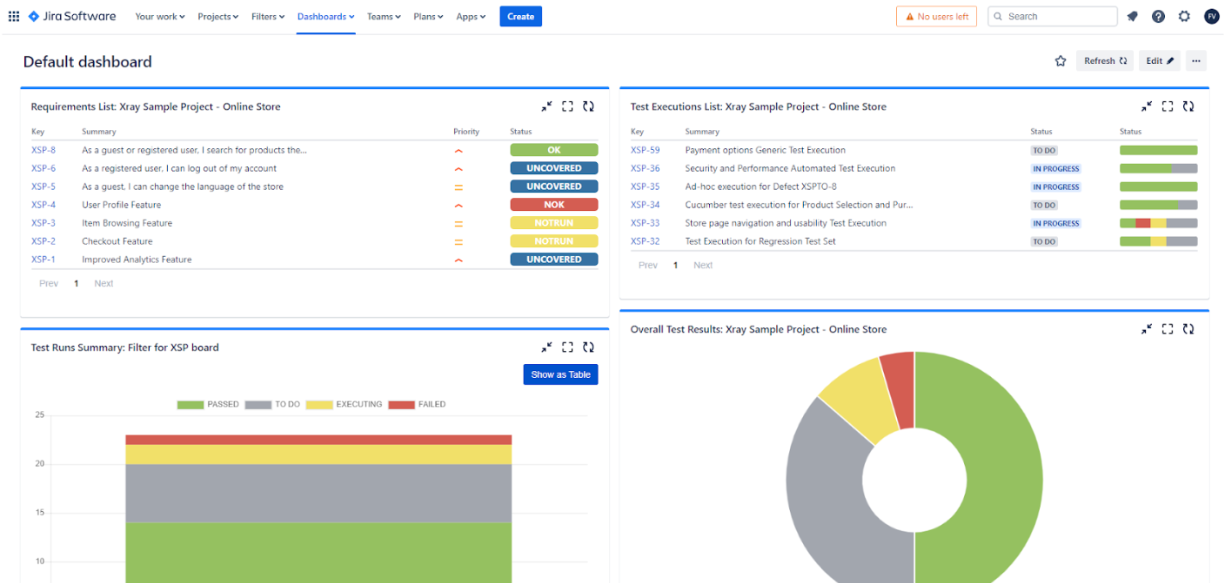Open notifications via the bell icon

[x=1134, y=16]
